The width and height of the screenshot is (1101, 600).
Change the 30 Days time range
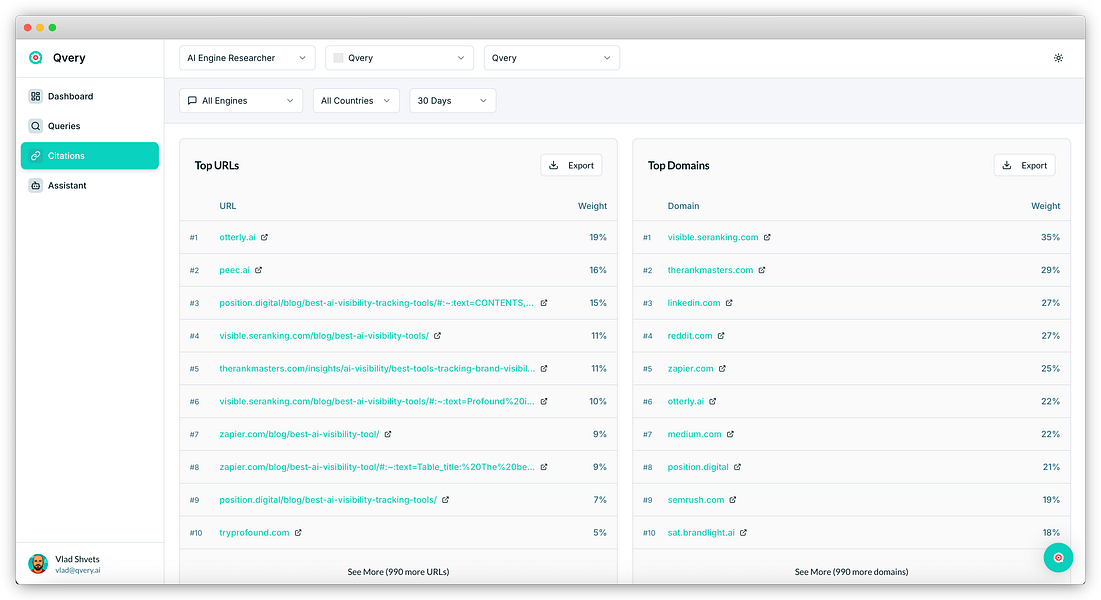pyautogui.click(x=453, y=100)
